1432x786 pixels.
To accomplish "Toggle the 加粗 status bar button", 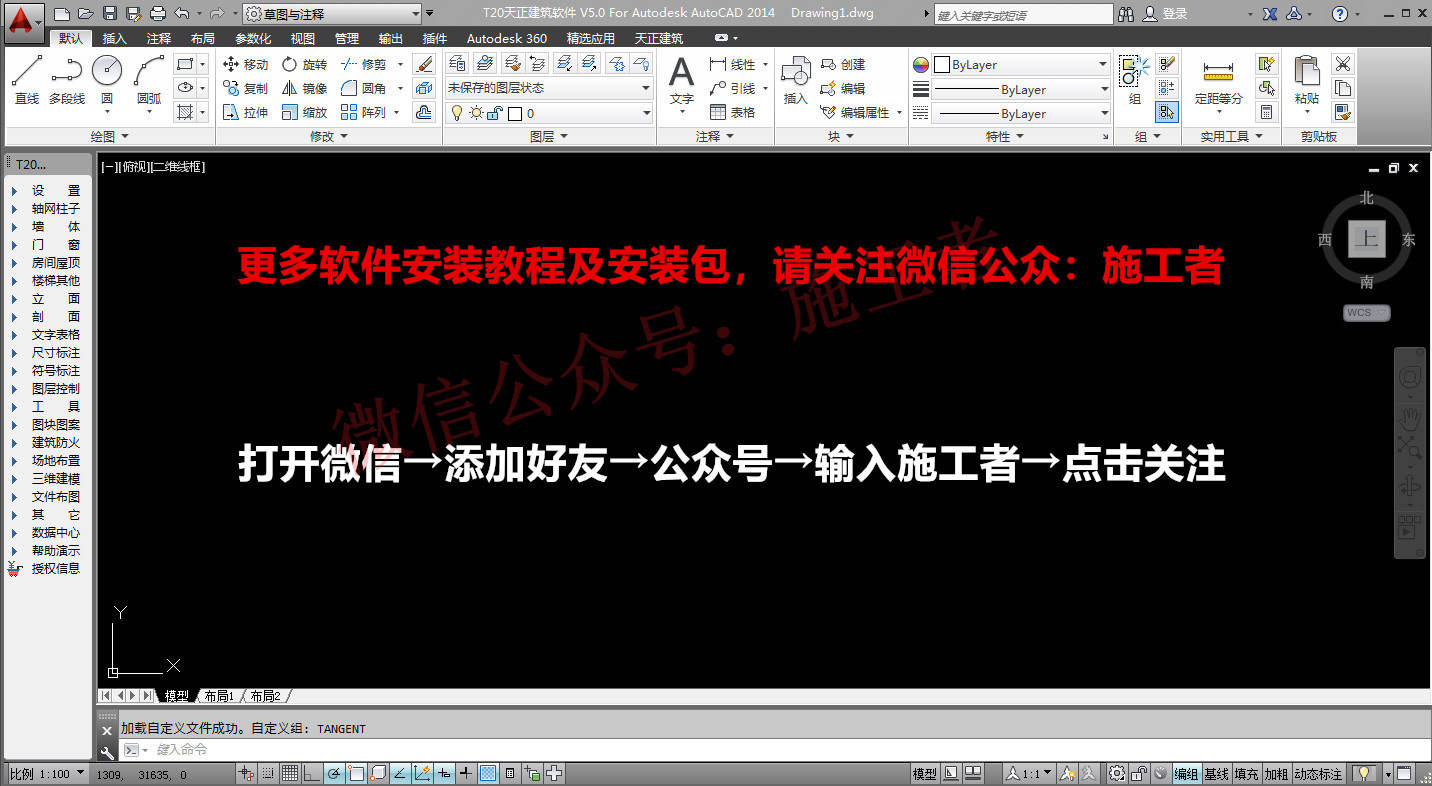I will point(1276,774).
